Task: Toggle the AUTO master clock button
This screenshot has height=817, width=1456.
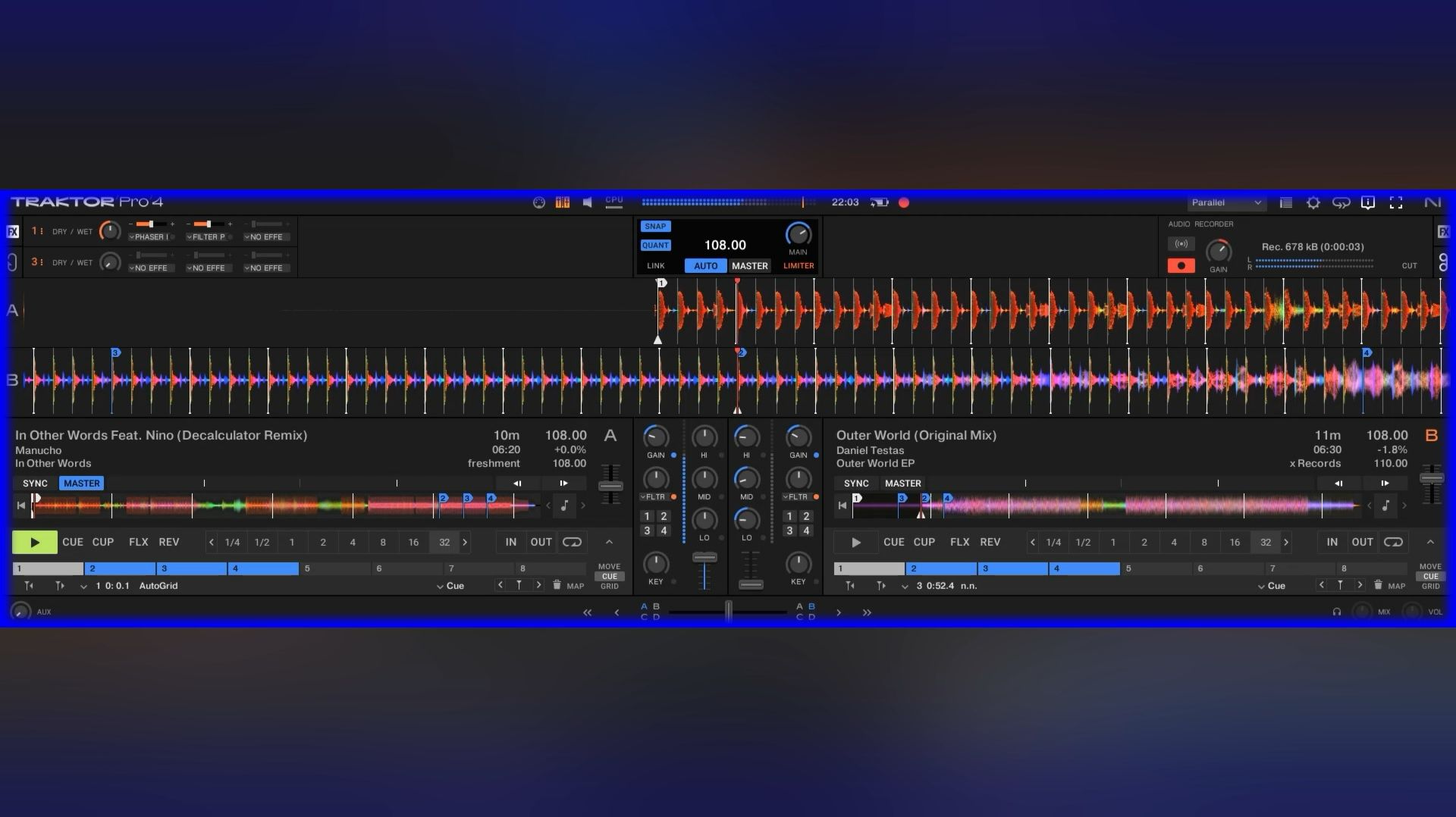Action: coord(705,266)
